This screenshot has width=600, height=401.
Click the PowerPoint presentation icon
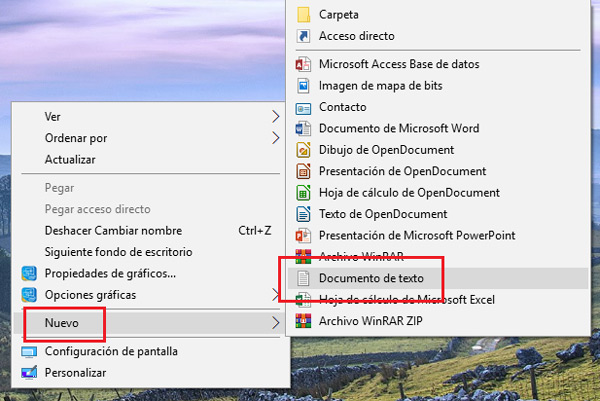point(303,235)
